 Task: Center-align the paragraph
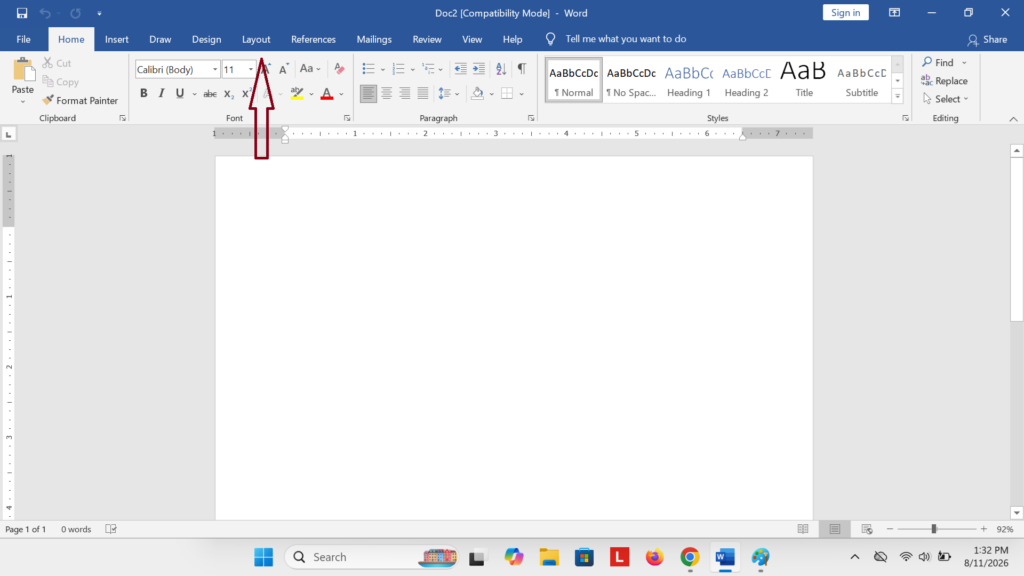[387, 93]
